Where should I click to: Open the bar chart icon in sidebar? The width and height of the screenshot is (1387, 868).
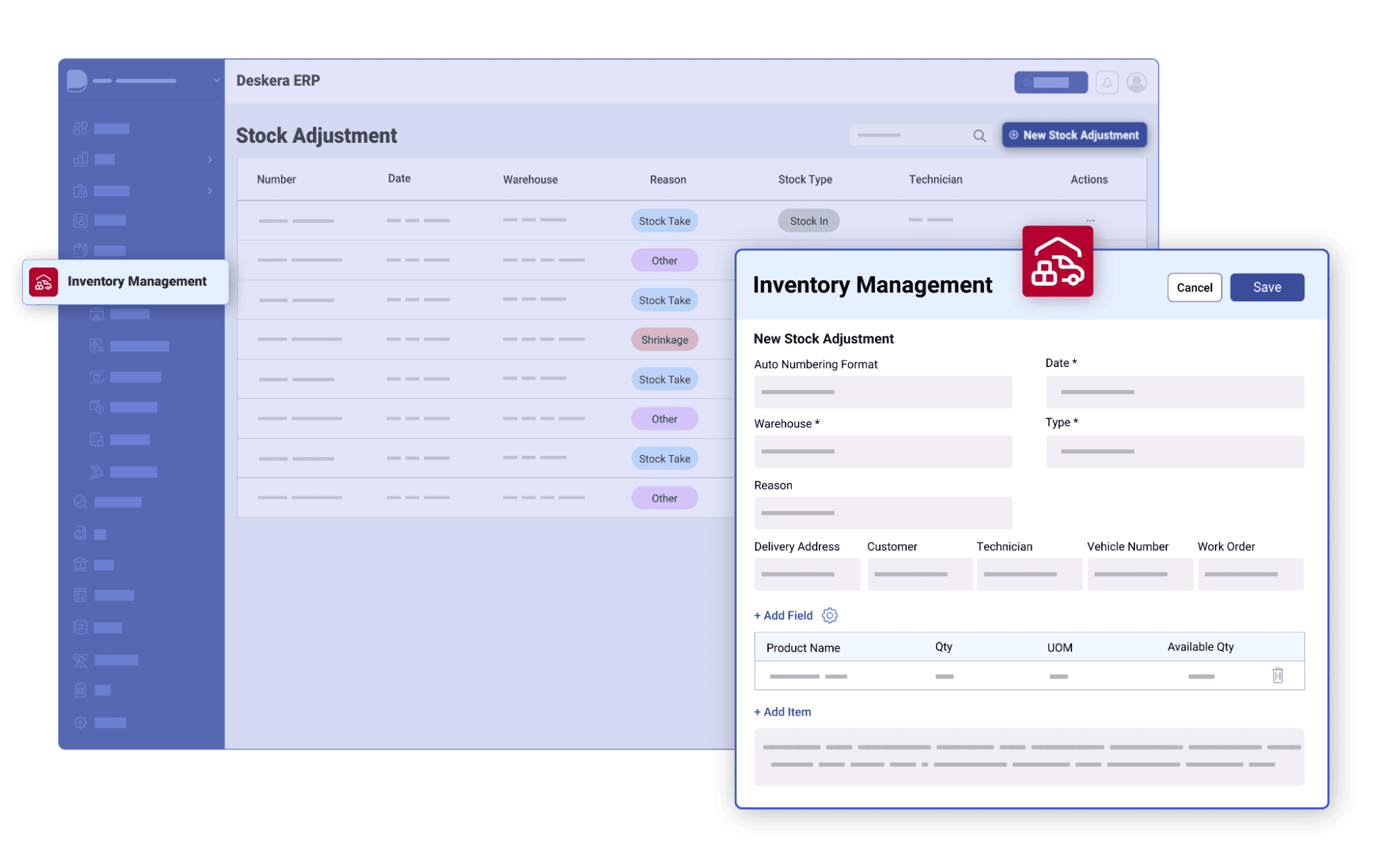click(80, 159)
